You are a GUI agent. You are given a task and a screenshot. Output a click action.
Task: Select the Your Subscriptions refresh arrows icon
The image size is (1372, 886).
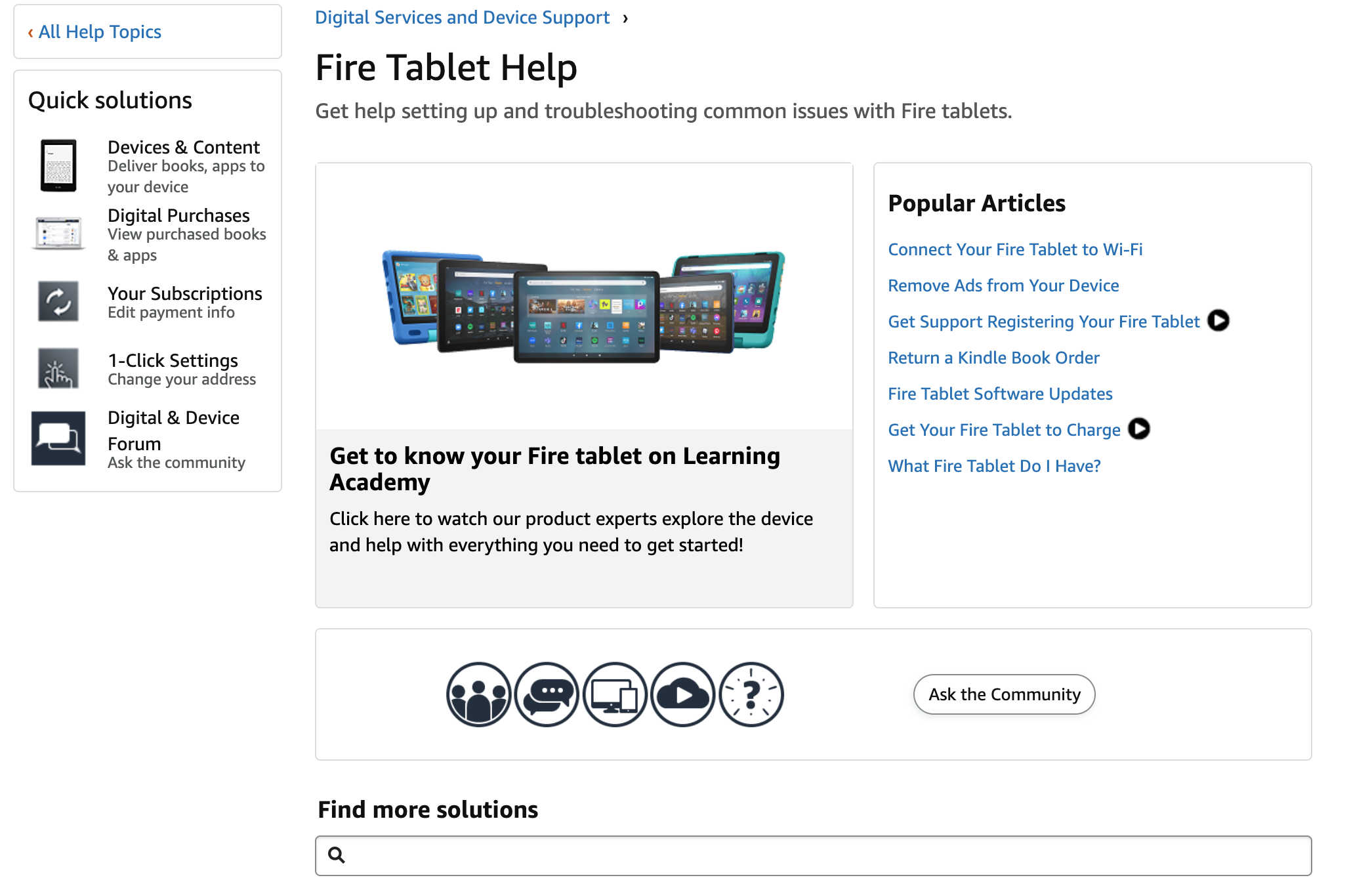click(58, 301)
